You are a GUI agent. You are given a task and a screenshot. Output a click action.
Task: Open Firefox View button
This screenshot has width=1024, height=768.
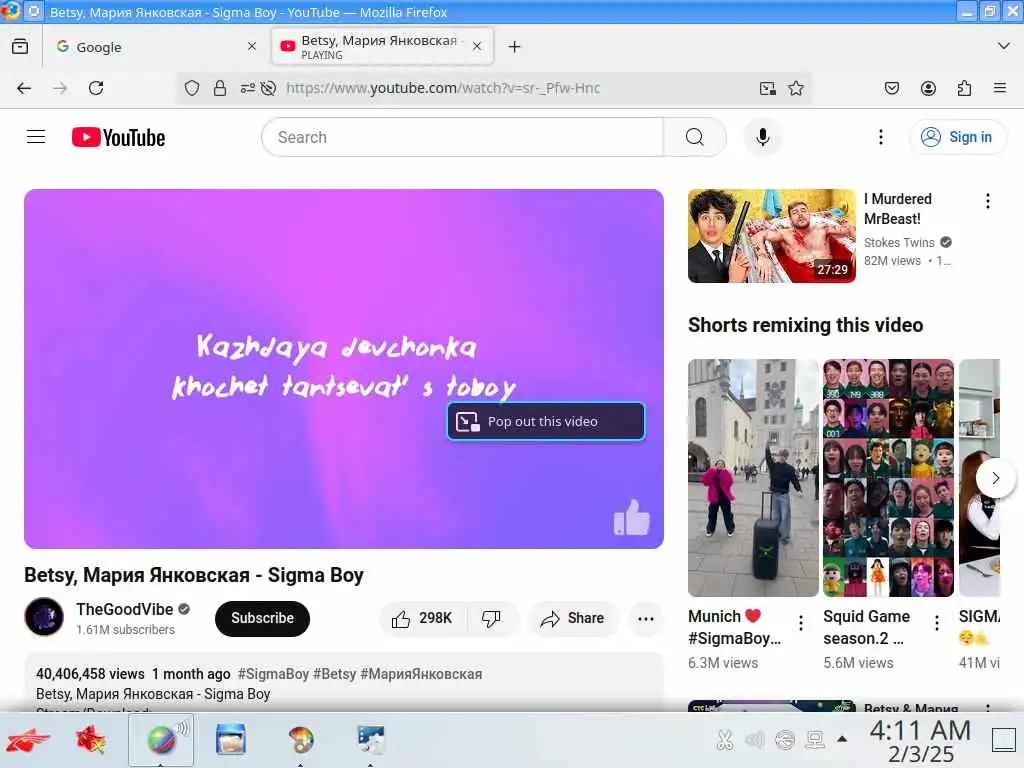tap(20, 46)
